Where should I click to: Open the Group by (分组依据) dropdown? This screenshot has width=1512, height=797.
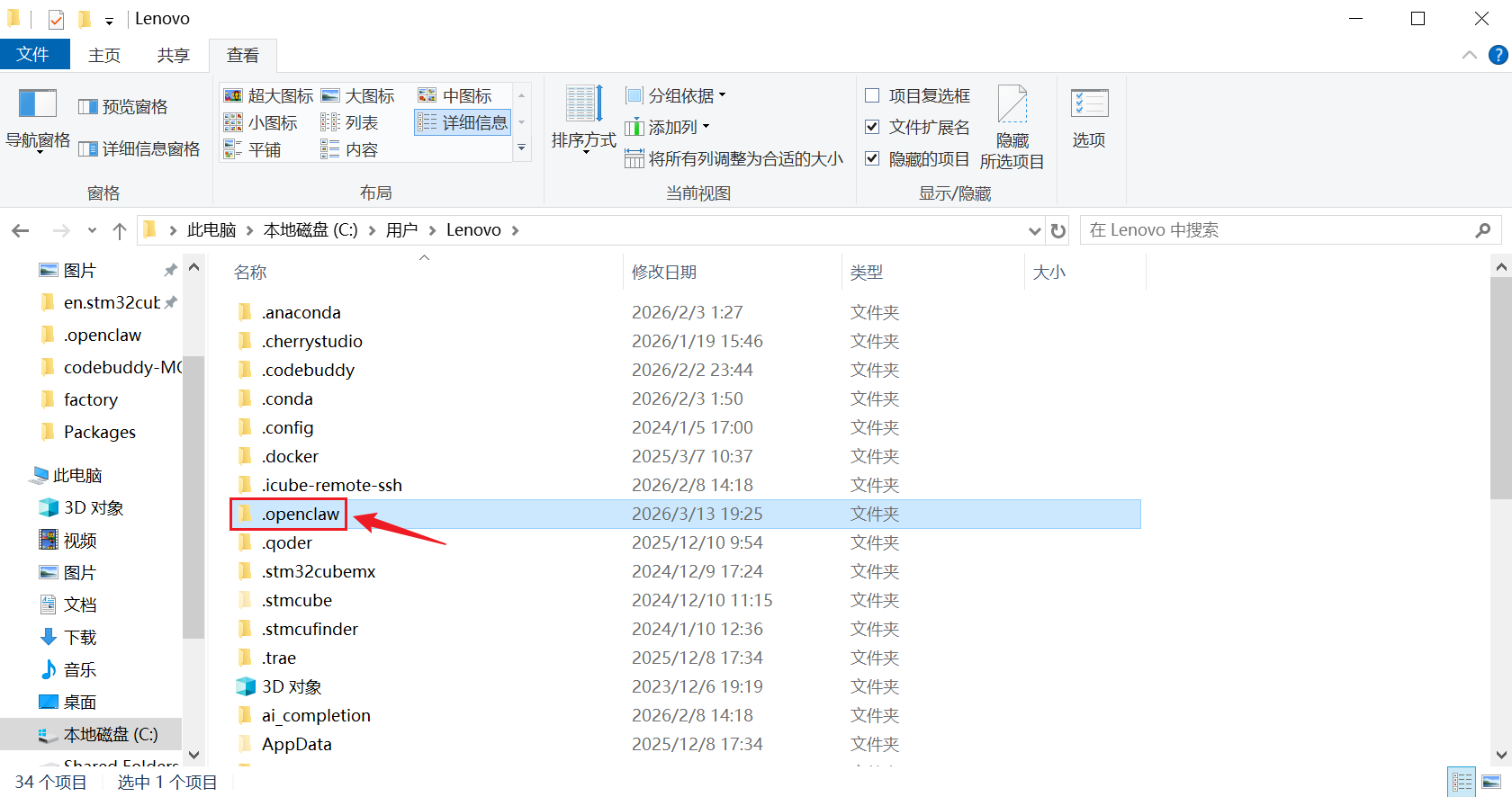pyautogui.click(x=676, y=96)
